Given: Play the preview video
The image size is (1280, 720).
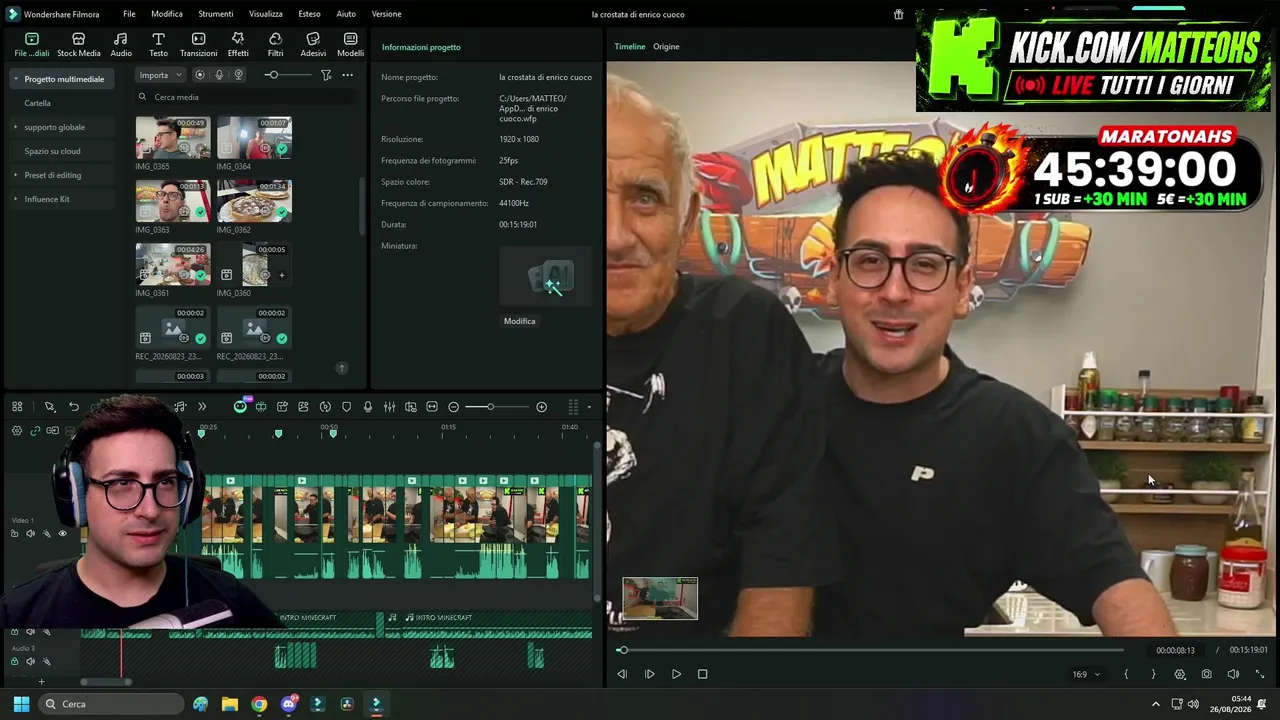Looking at the screenshot, I should pos(676,674).
